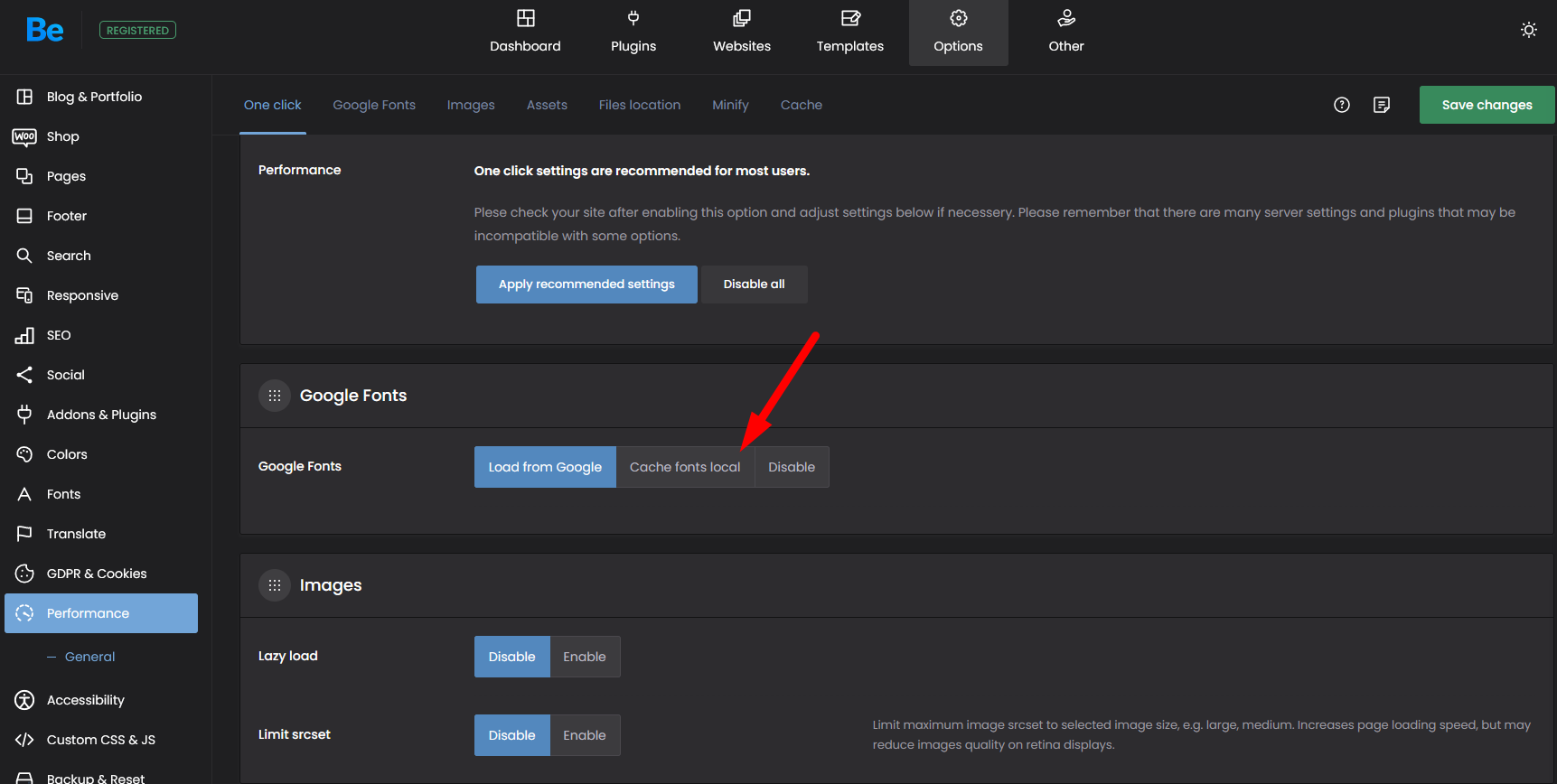
Task: Set Limit srcset to Enable
Action: pyautogui.click(x=585, y=735)
